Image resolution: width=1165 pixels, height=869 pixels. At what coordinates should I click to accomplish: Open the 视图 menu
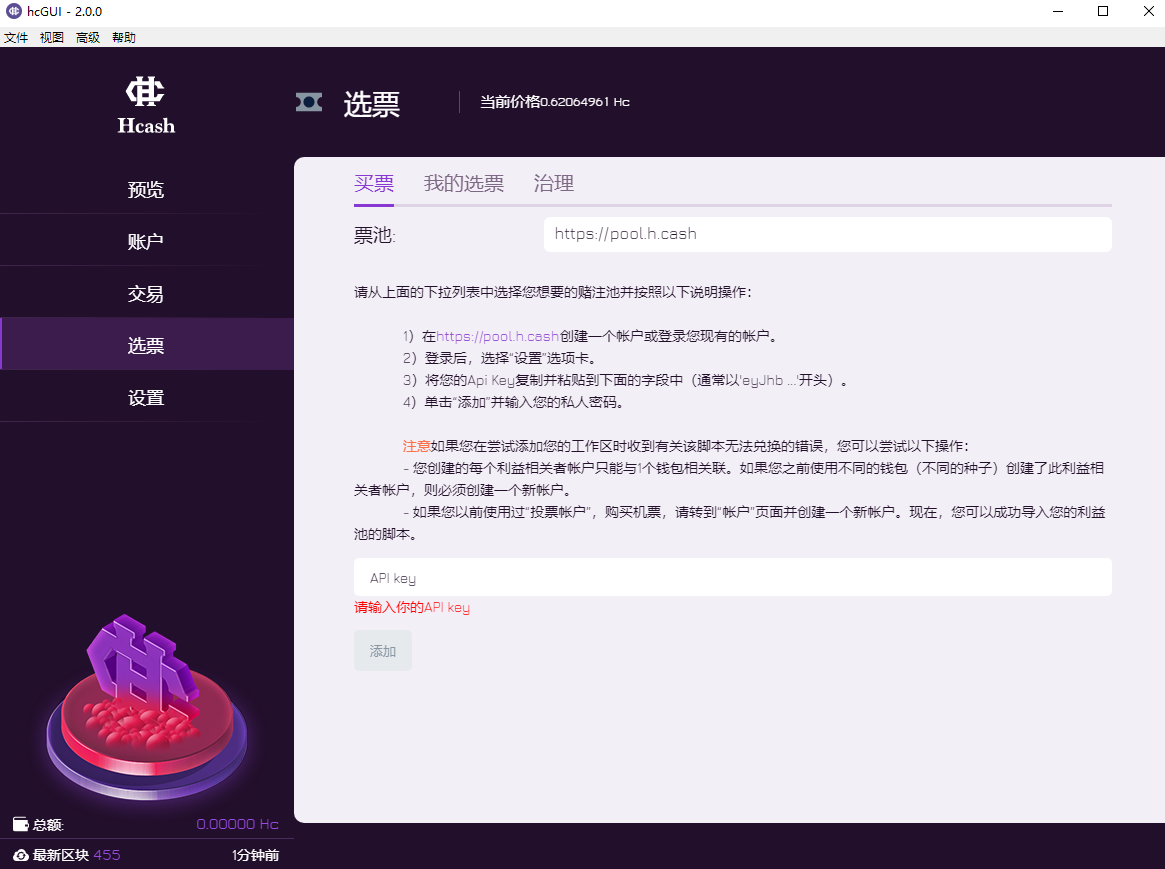click(52, 37)
